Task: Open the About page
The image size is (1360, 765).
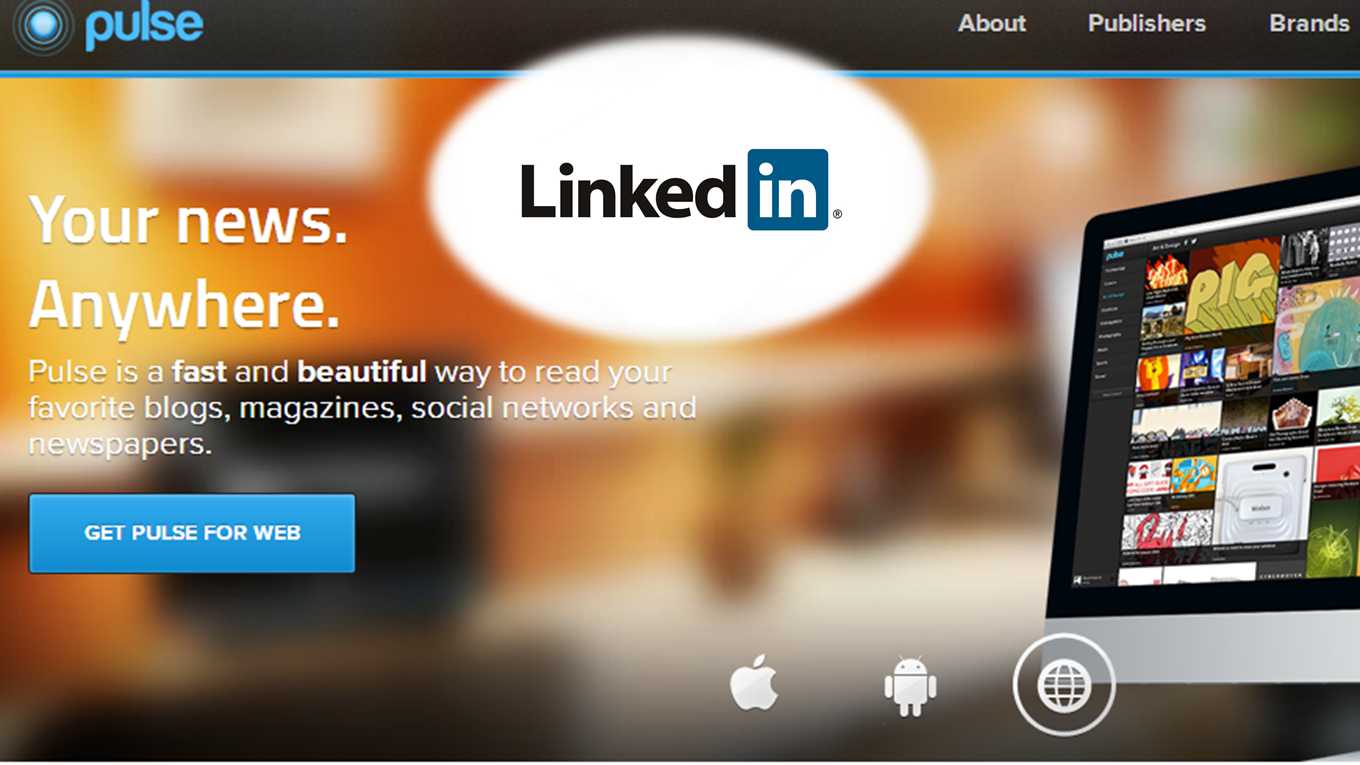Action: click(x=992, y=23)
